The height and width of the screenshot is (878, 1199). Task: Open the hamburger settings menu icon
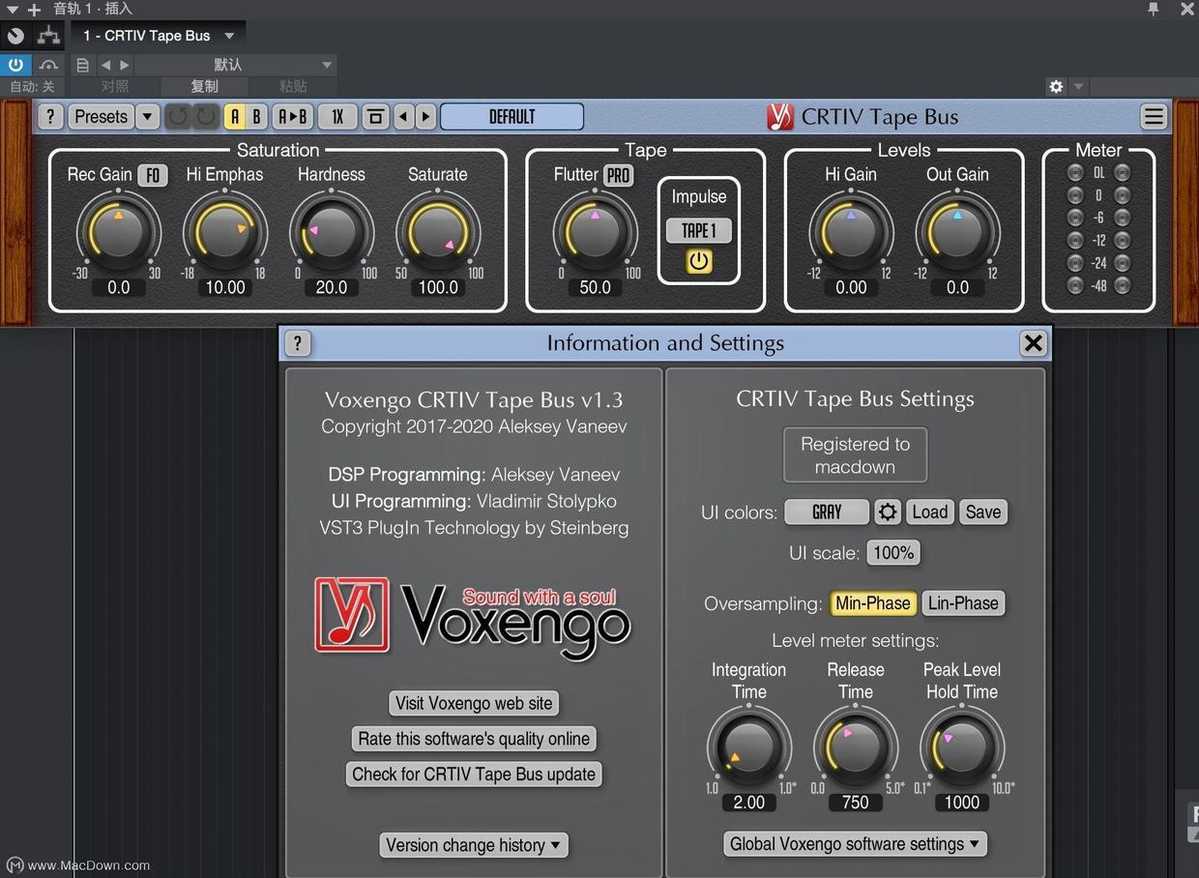pos(1154,116)
